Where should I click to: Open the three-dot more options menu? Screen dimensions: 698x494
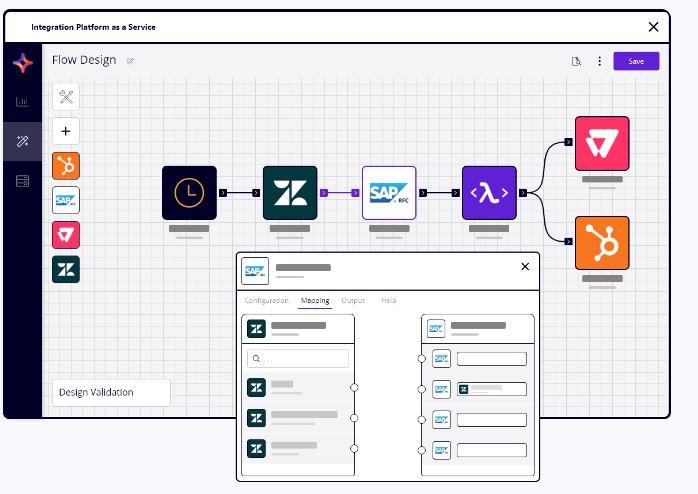pyautogui.click(x=600, y=61)
